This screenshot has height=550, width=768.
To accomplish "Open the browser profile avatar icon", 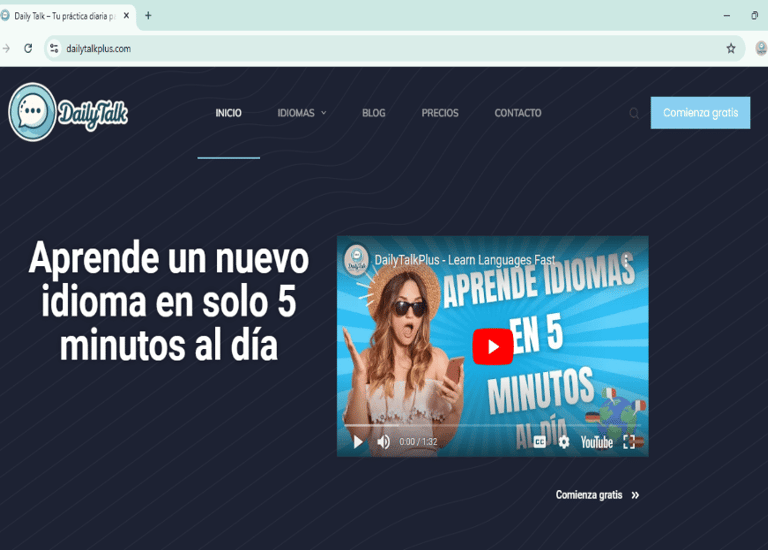I will click(x=761, y=48).
